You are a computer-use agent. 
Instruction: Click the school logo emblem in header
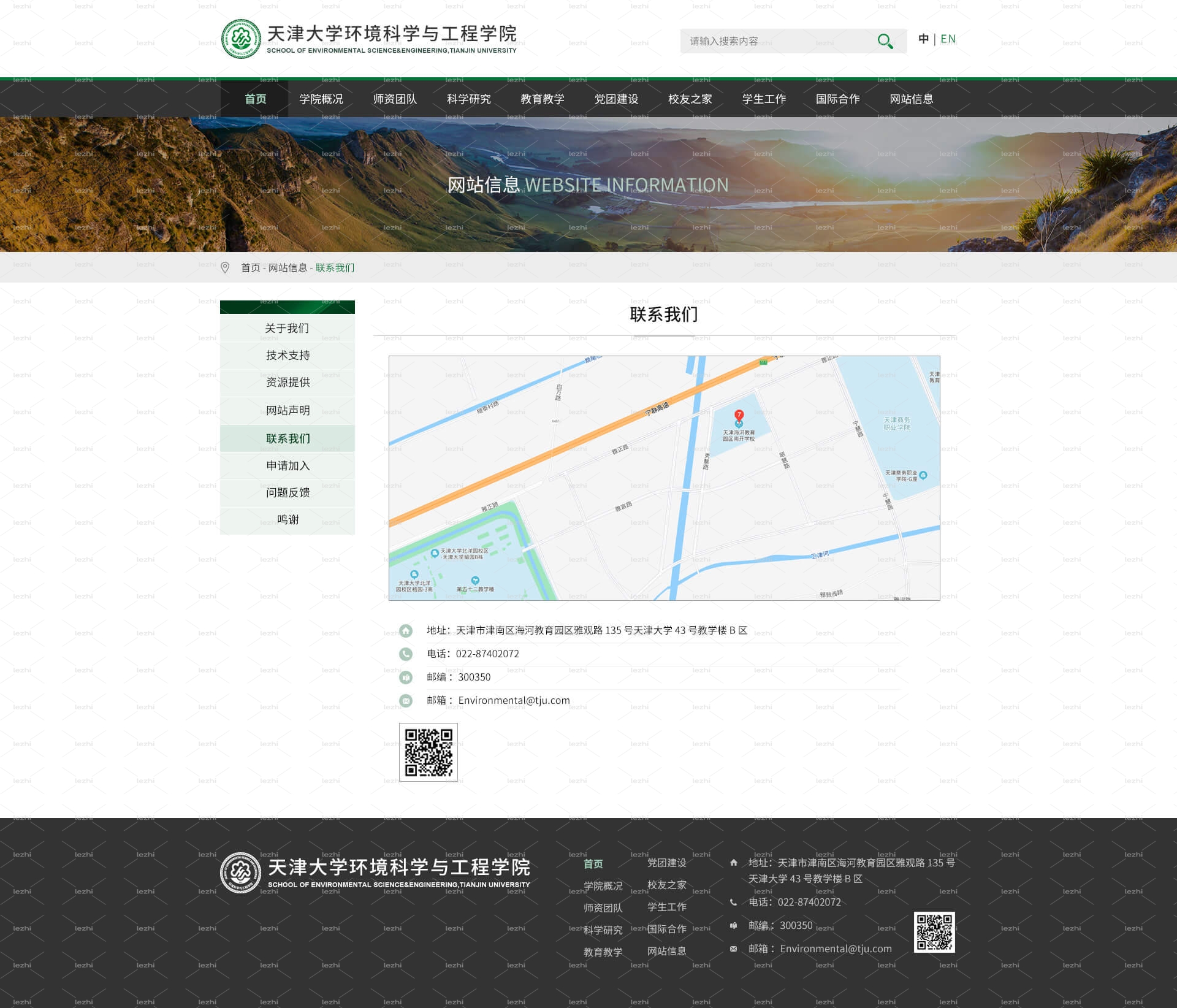(x=242, y=39)
